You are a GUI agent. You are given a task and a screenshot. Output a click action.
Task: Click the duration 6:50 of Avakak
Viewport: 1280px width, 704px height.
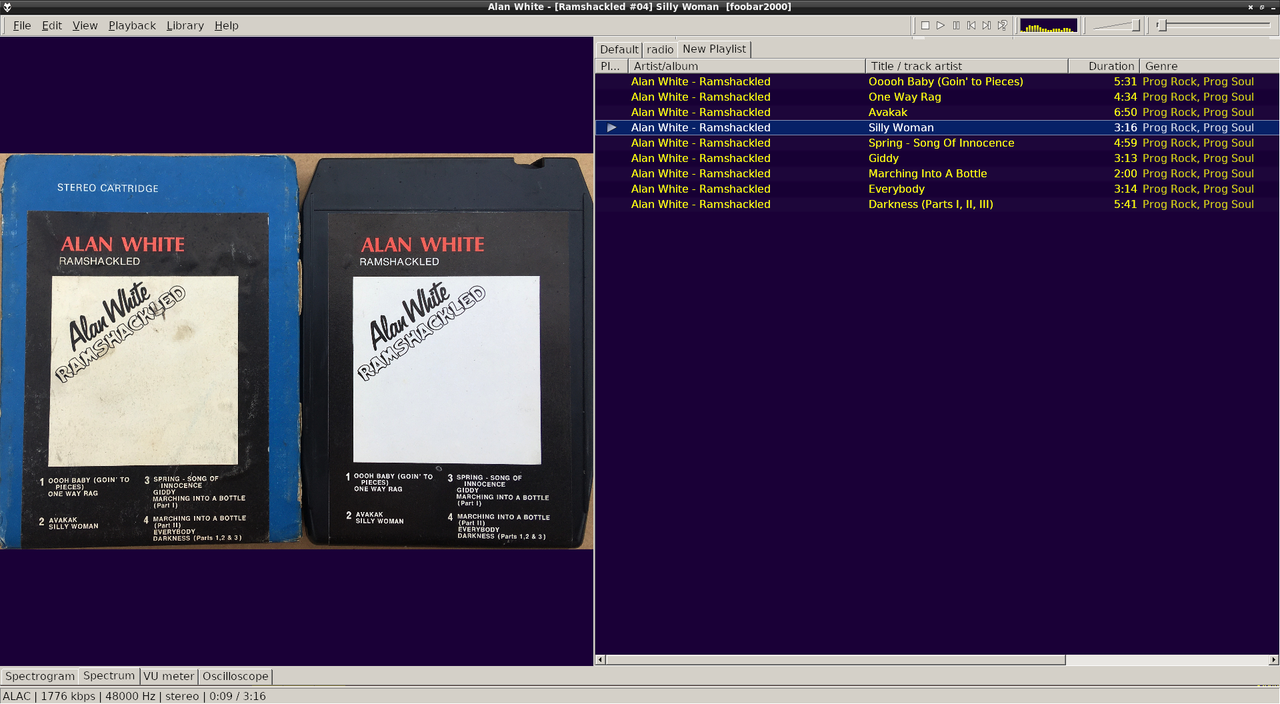(x=1126, y=112)
